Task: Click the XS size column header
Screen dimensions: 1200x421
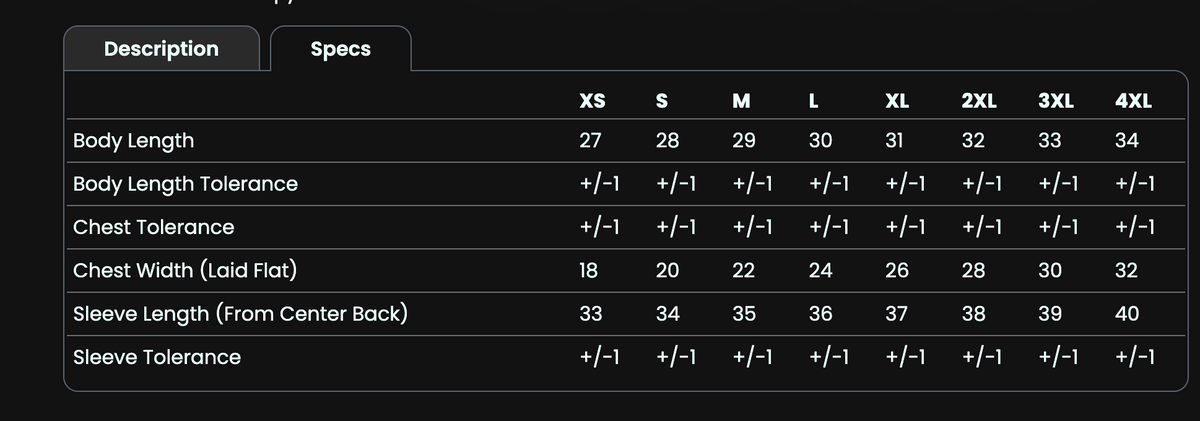Action: (592, 101)
